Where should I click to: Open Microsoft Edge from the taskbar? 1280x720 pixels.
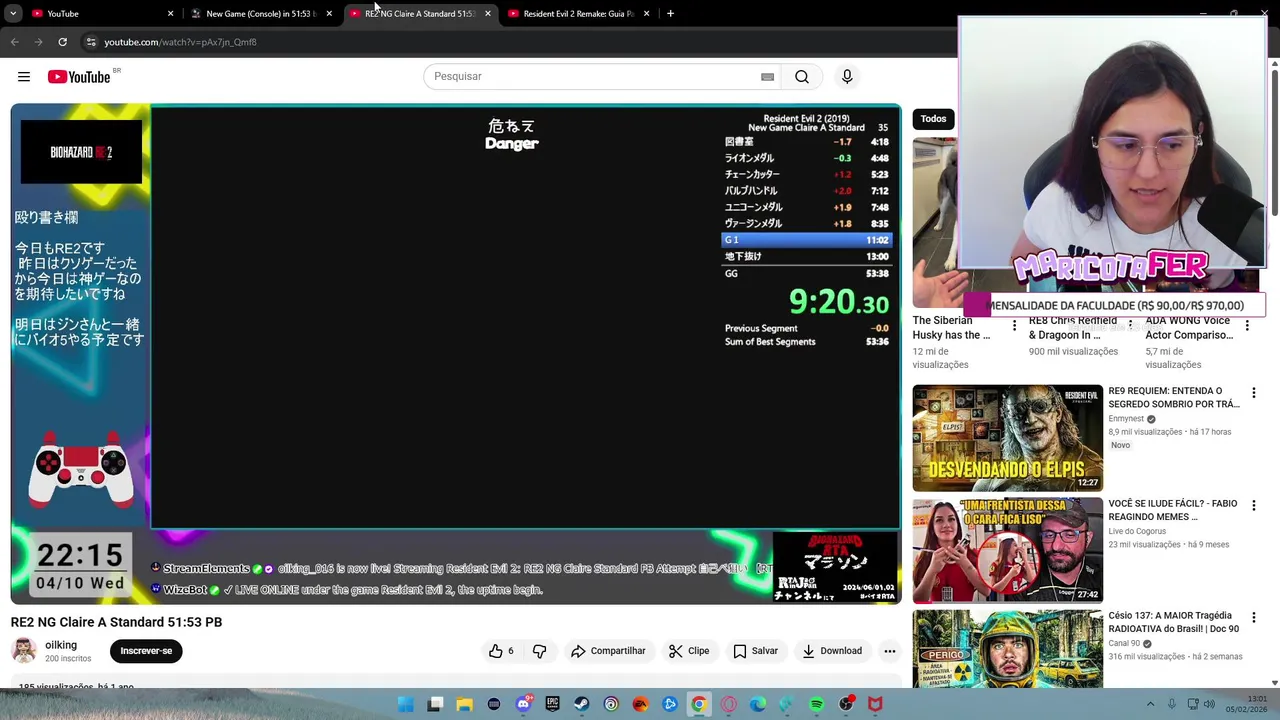tap(758, 705)
